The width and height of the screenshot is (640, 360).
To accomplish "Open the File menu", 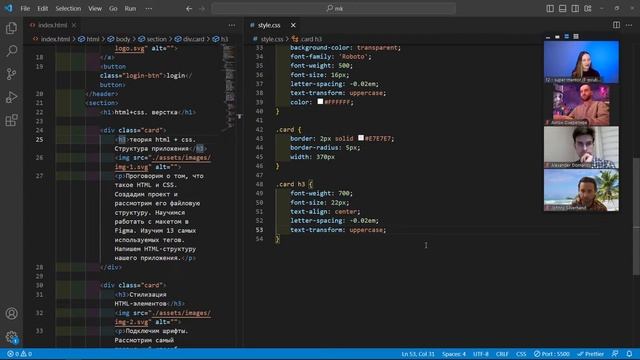I will coord(25,9).
